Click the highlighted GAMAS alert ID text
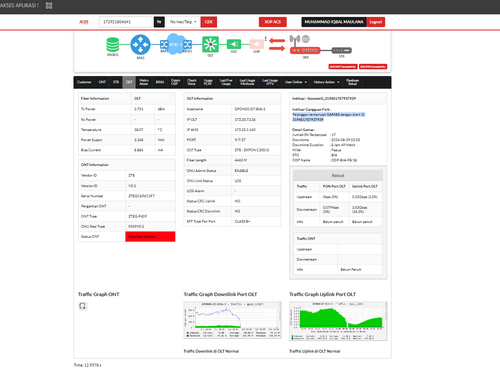The width and height of the screenshot is (500, 370). coord(328,117)
